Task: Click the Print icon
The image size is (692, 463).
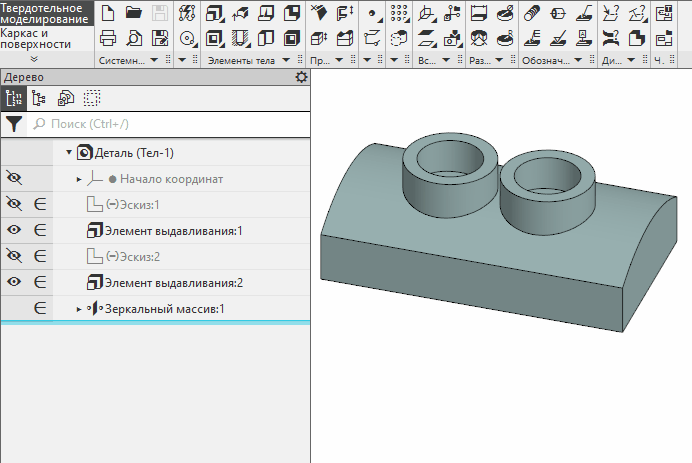Action: coord(108,38)
